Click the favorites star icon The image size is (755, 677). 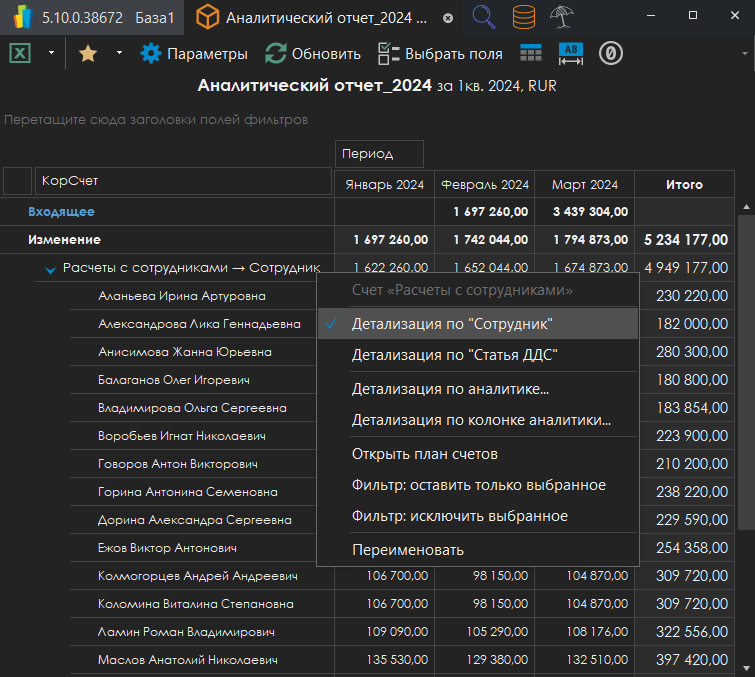[x=88, y=54]
